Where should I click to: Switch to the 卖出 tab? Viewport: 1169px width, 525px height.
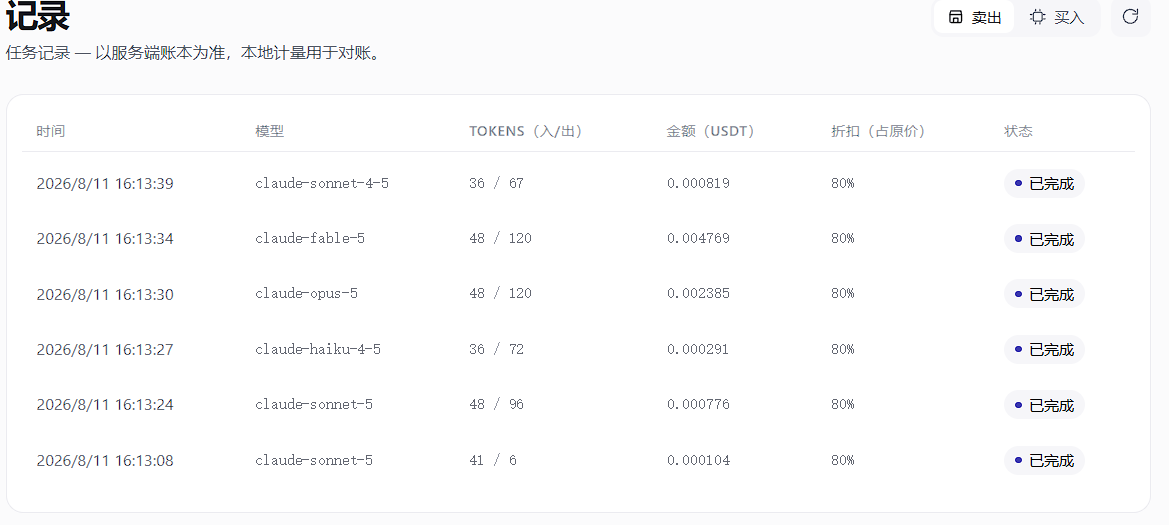974,17
